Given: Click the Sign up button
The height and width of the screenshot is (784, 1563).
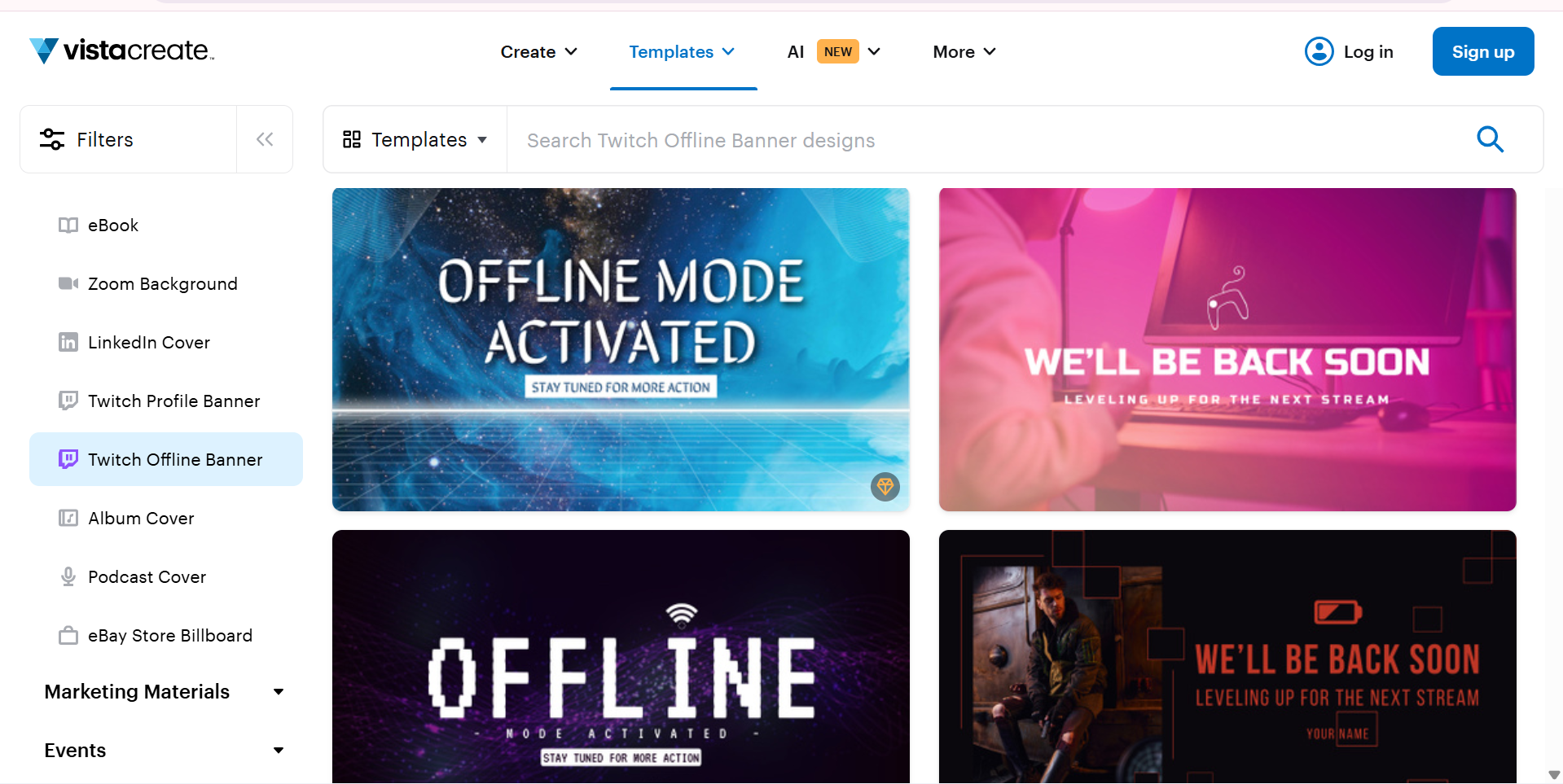Looking at the screenshot, I should point(1482,50).
